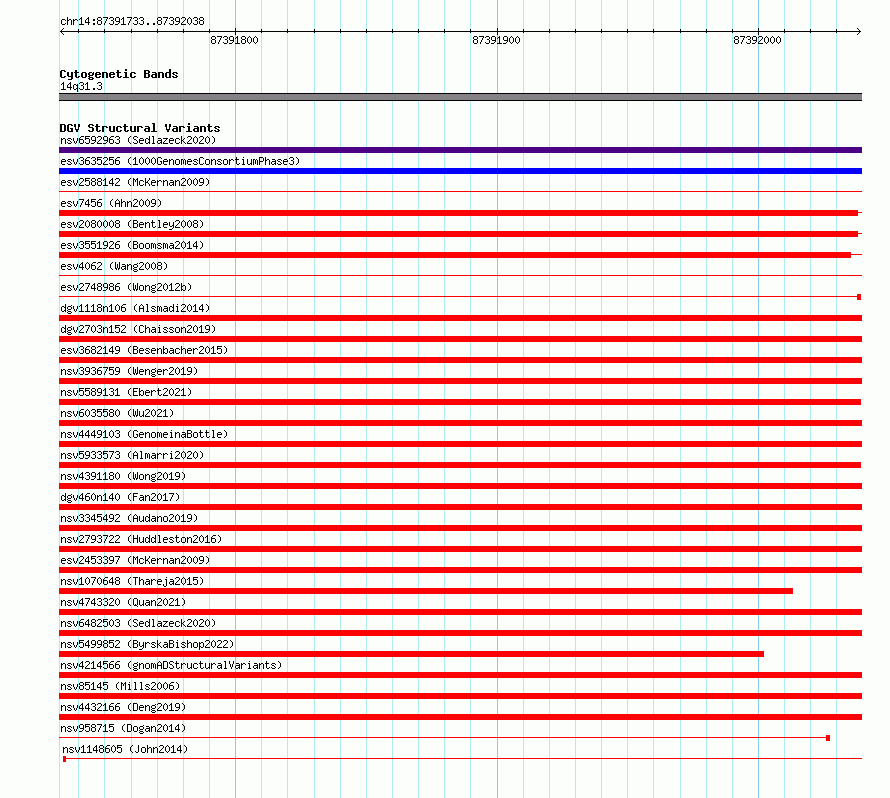Click the nsv6592963 (Sedlazeck2020) variant label
890x798 pixels.
point(138,140)
